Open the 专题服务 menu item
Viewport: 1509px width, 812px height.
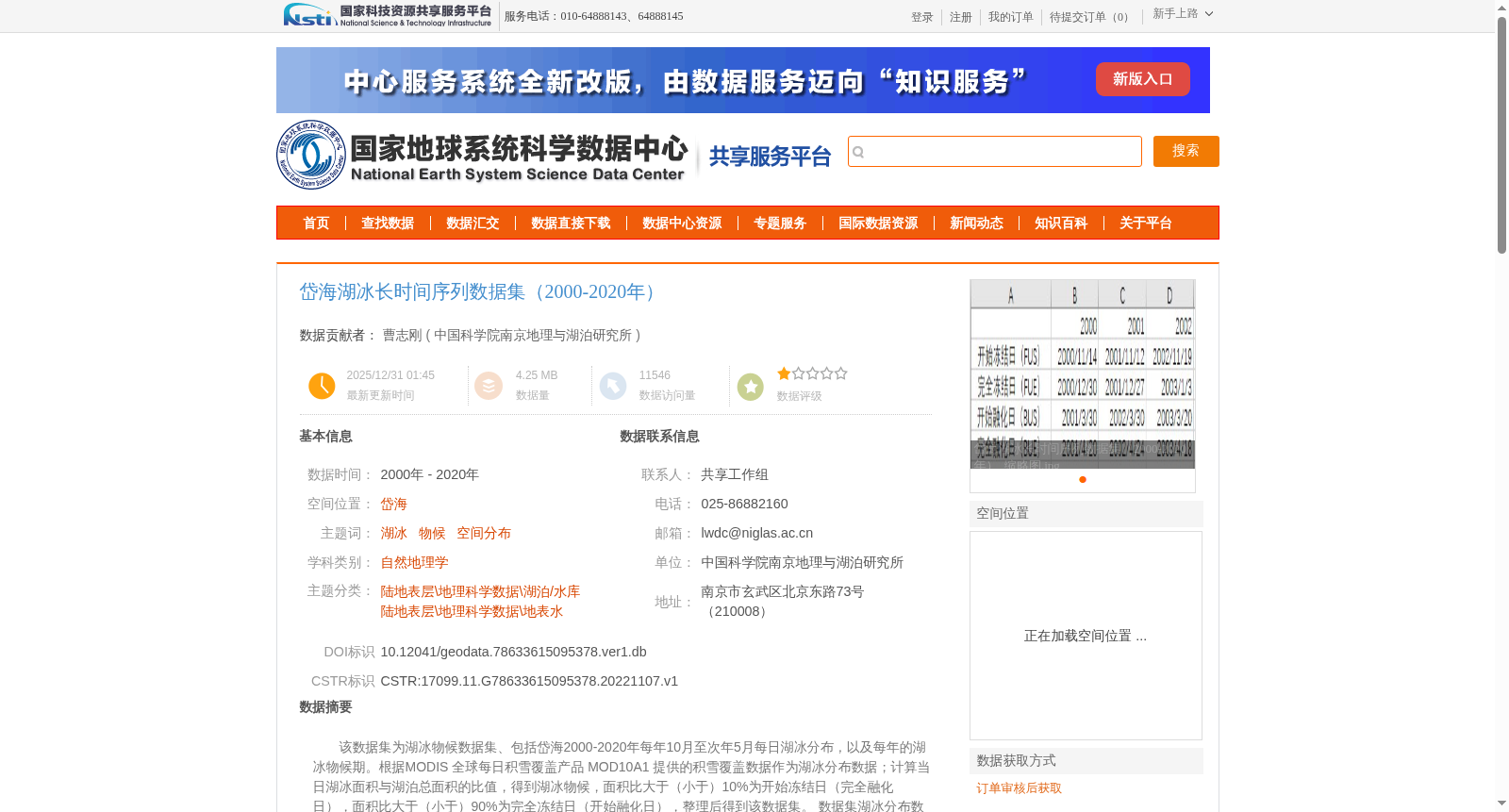pyautogui.click(x=780, y=224)
